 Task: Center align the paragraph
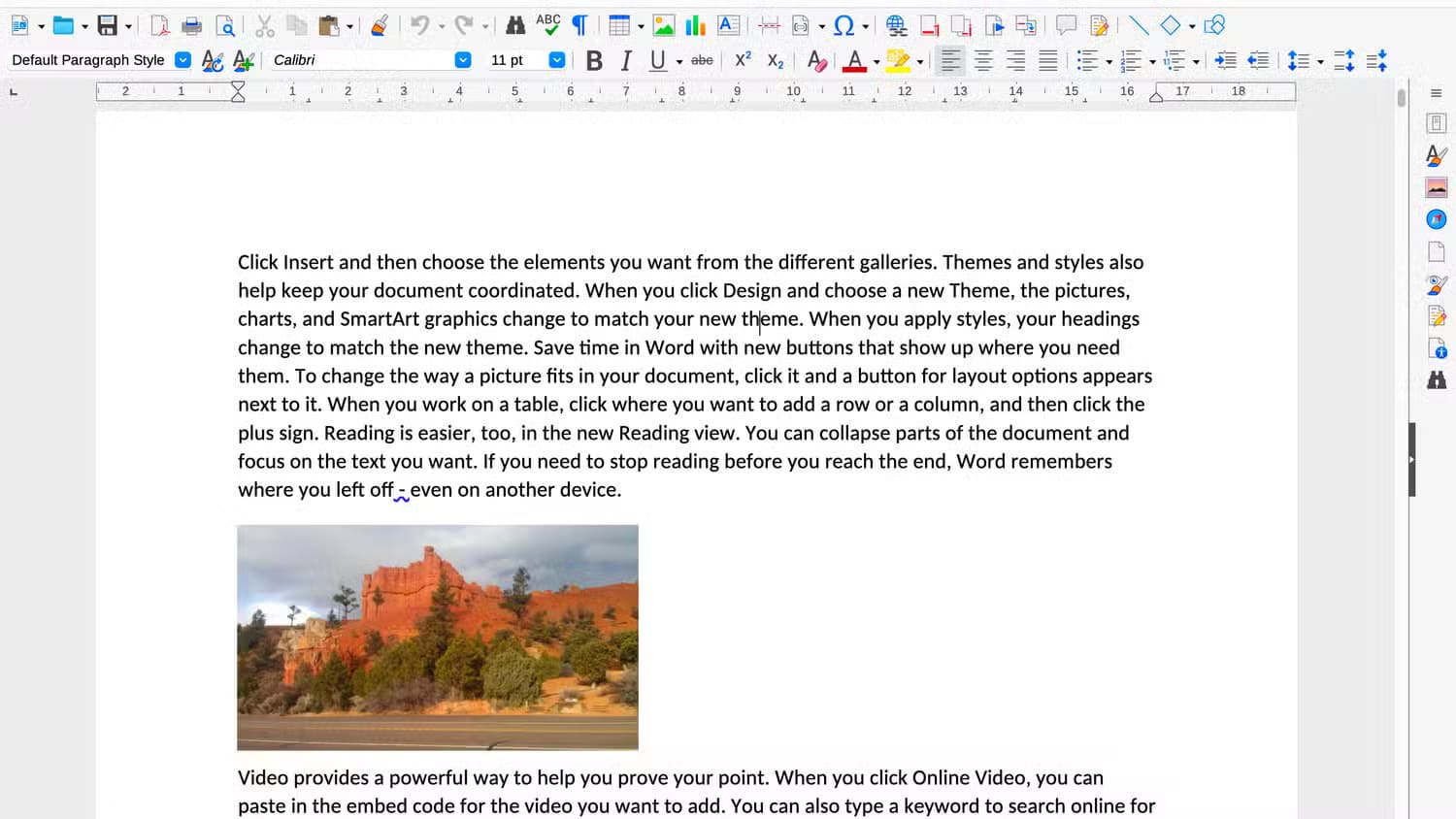point(983,61)
